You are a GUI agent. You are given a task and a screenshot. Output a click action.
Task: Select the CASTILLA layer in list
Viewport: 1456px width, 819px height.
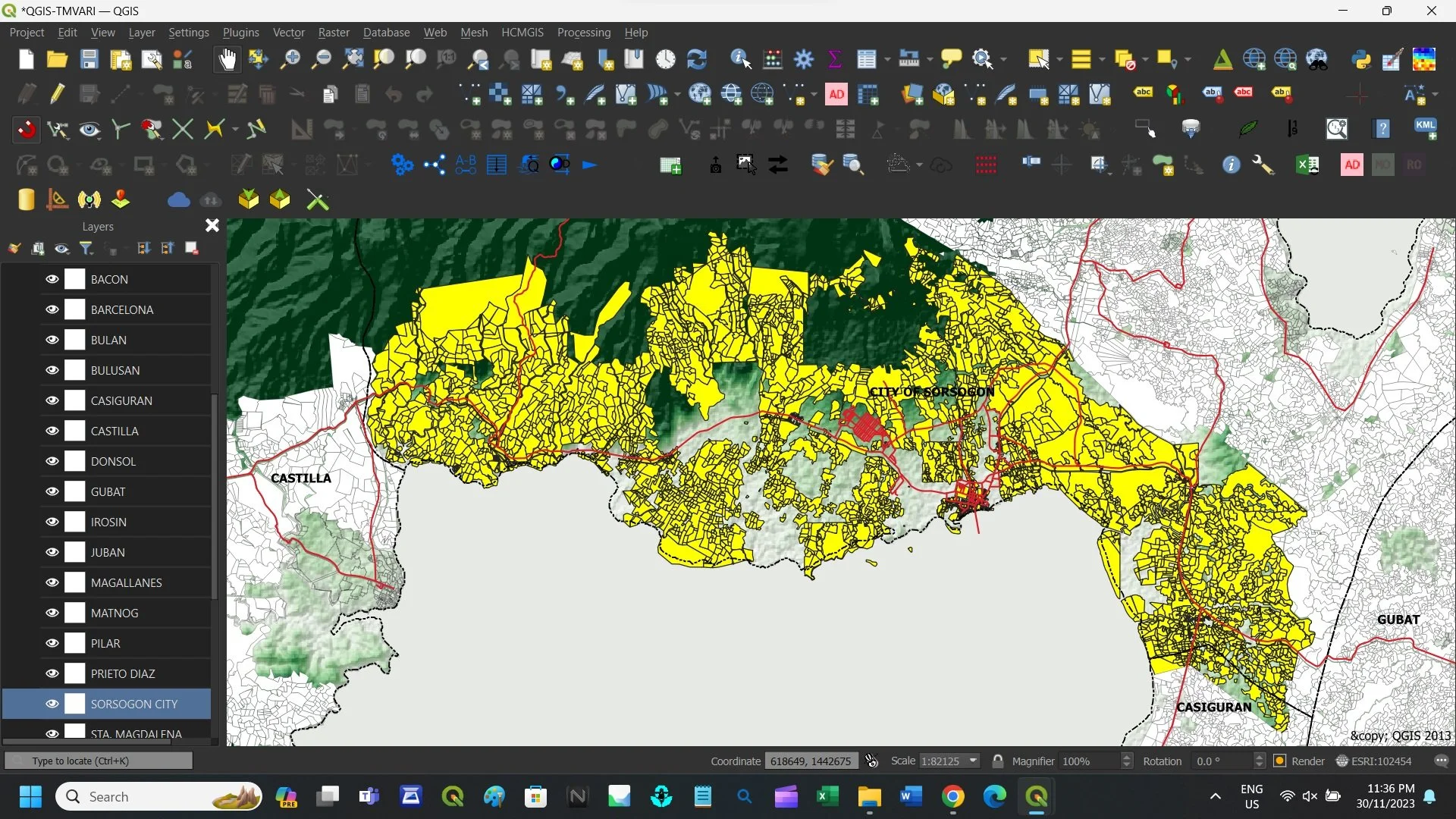tap(115, 431)
